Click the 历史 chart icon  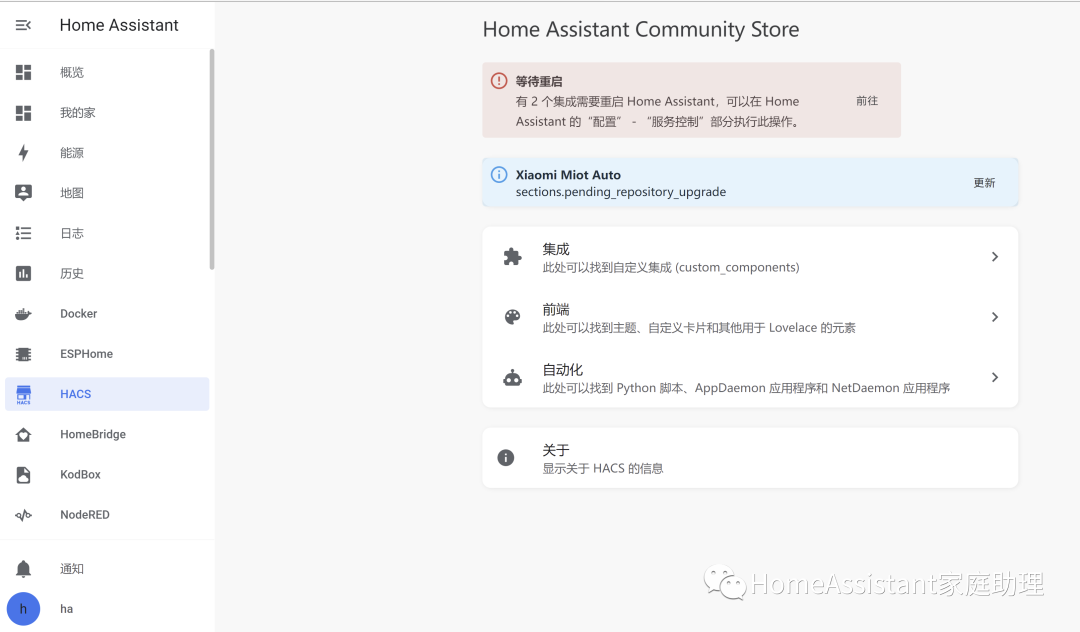click(x=23, y=273)
